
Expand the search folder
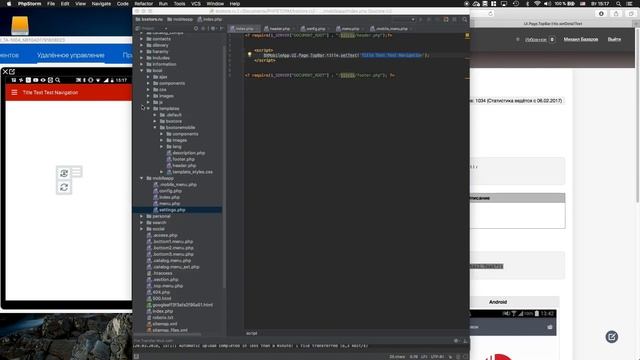pos(142,222)
